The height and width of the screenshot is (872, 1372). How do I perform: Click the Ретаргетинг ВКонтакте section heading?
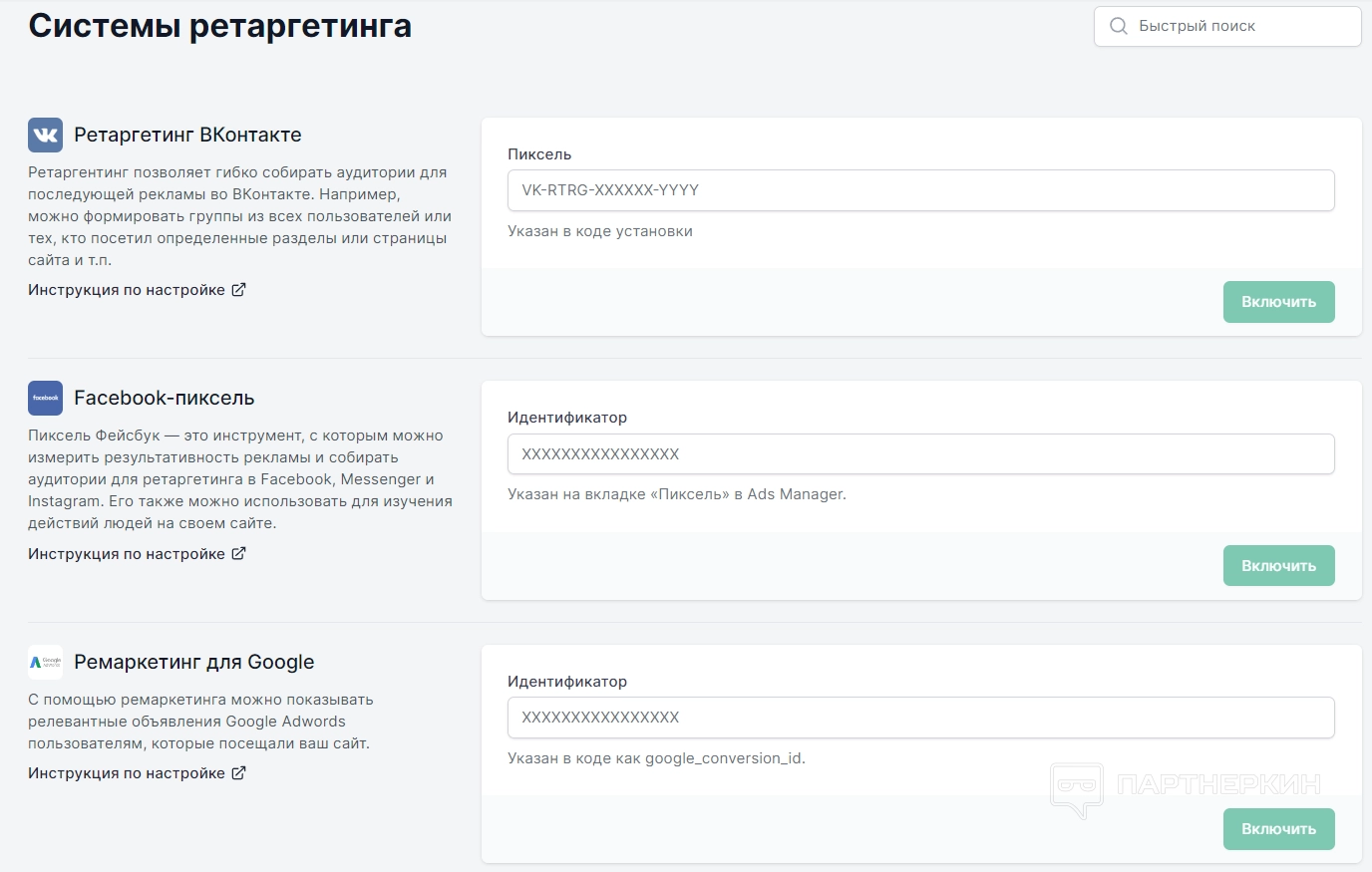pos(187,135)
